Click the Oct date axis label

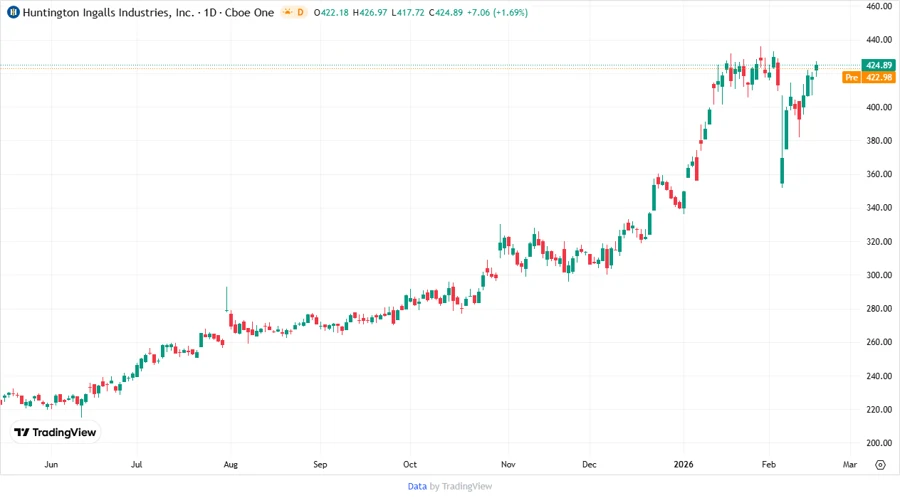(x=410, y=464)
